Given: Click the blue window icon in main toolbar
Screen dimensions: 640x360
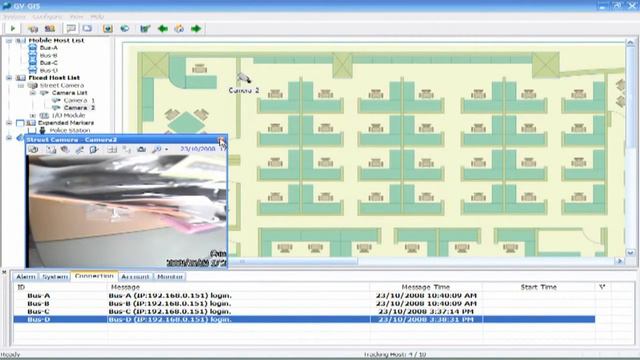Looking at the screenshot, I should 87,29.
